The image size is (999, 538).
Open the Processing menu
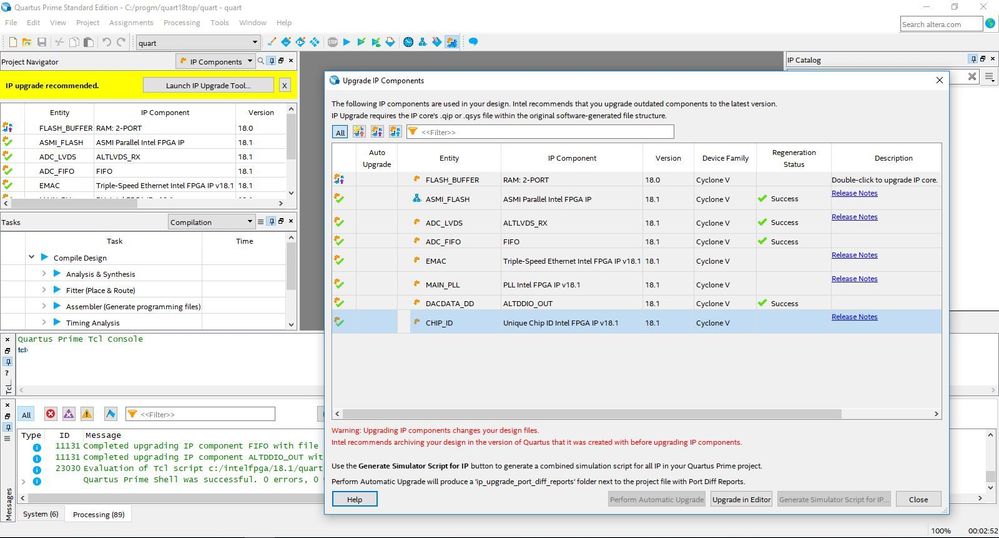tap(182, 22)
